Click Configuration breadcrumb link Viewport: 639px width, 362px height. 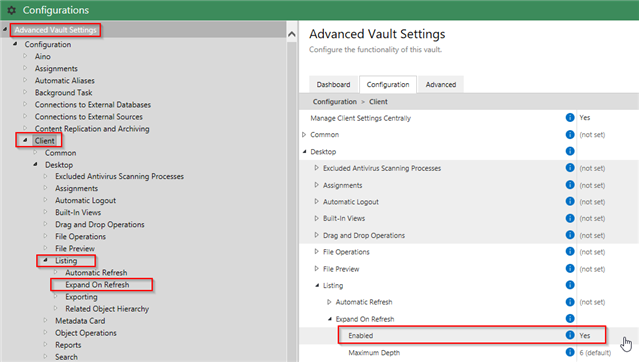tap(335, 102)
